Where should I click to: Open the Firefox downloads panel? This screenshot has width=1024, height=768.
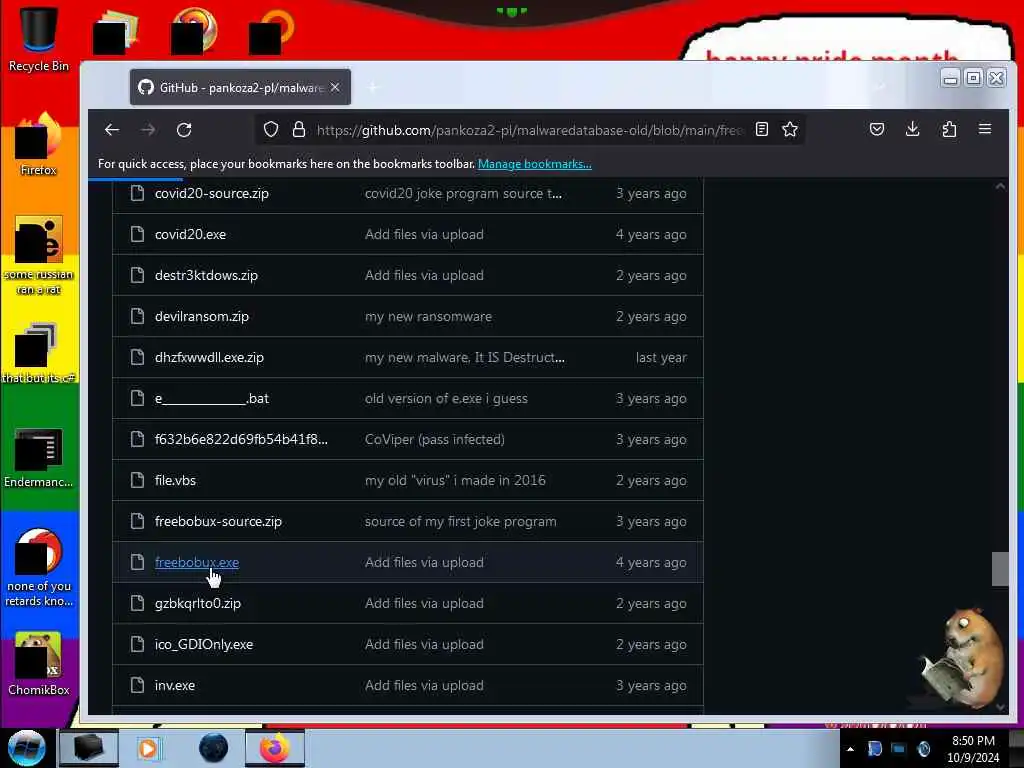[x=913, y=129]
